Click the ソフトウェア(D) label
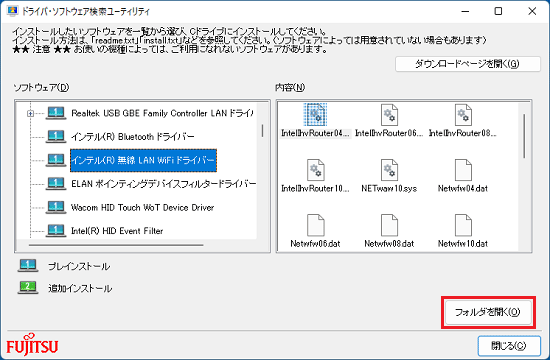 coord(41,87)
